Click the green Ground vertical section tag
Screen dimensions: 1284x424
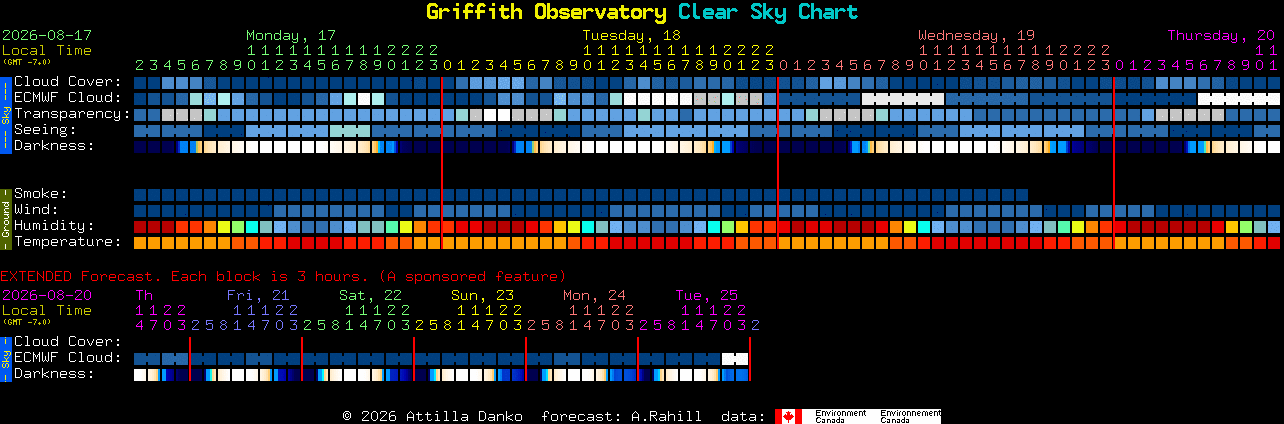tap(6, 218)
